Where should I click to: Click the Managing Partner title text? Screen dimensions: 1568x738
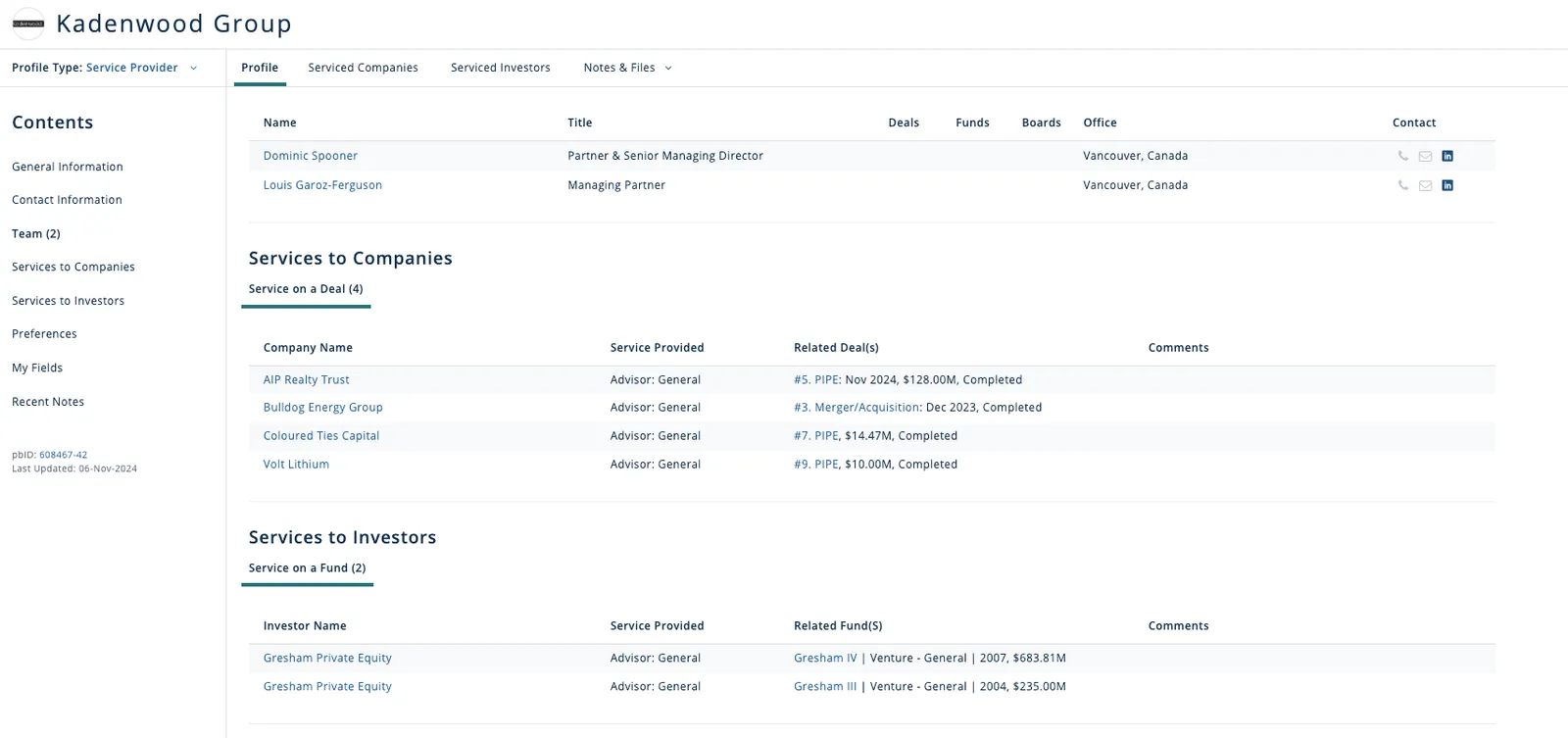(x=616, y=185)
